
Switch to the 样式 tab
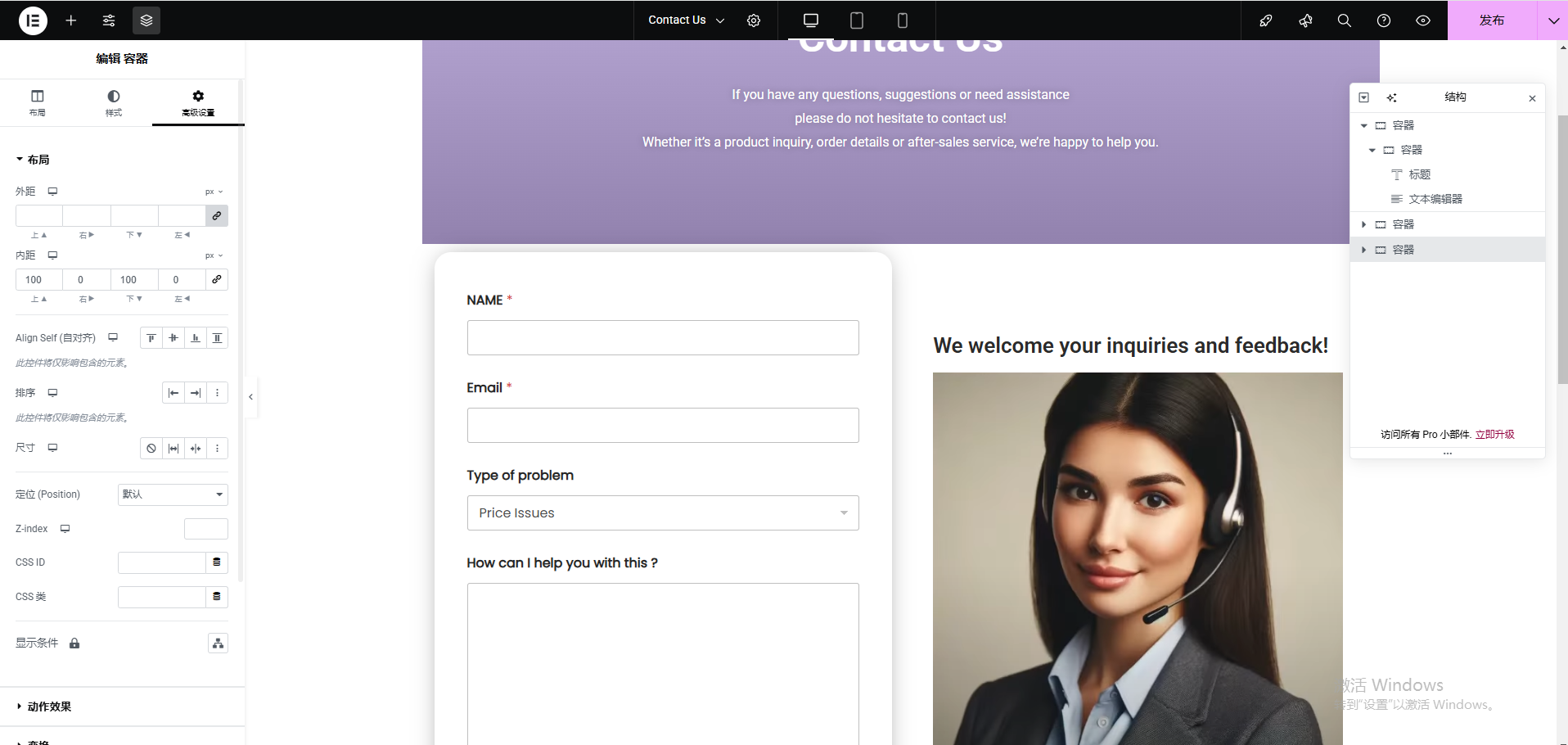point(114,103)
